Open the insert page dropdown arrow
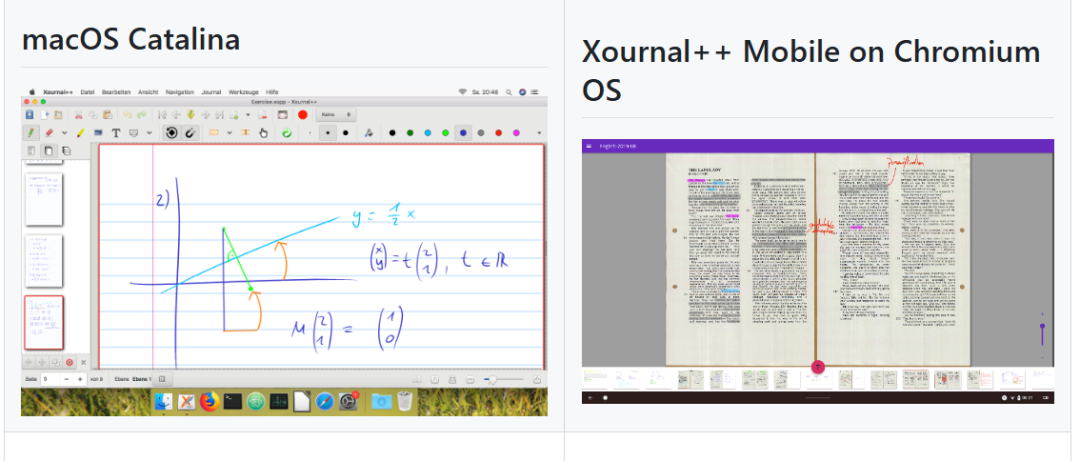This screenshot has width=1080, height=461. pos(248,114)
